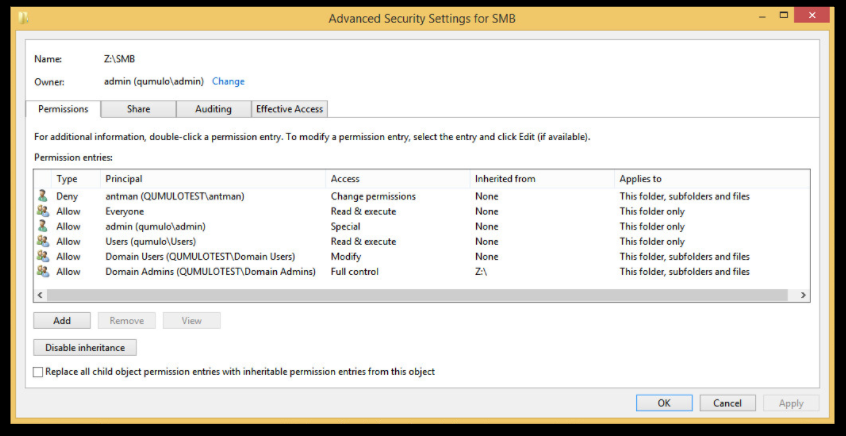Click the folder icon in the title bar
The height and width of the screenshot is (436, 846).
pos(23,18)
